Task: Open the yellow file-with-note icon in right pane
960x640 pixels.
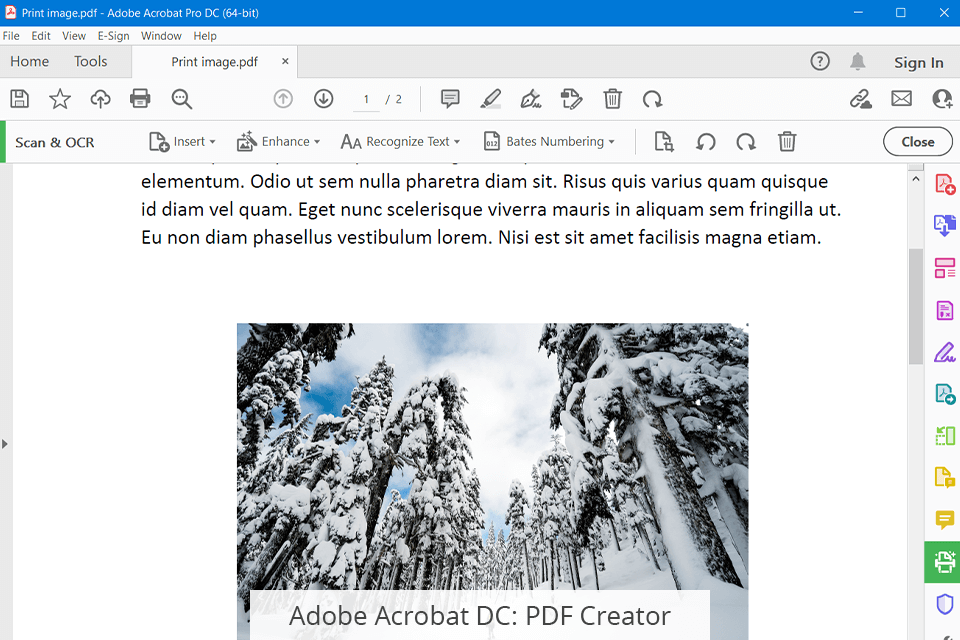Action: [x=945, y=477]
